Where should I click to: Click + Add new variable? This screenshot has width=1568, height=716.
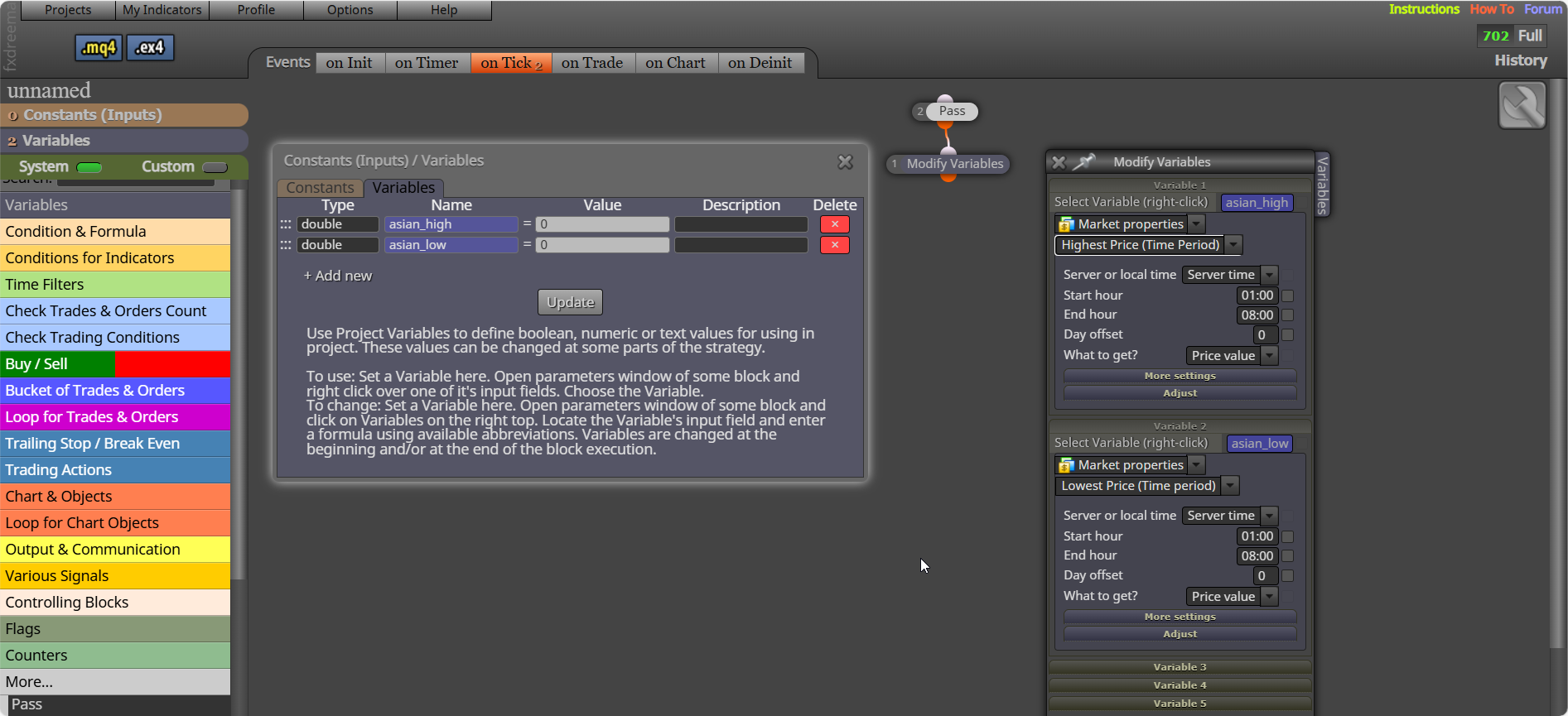(x=338, y=276)
